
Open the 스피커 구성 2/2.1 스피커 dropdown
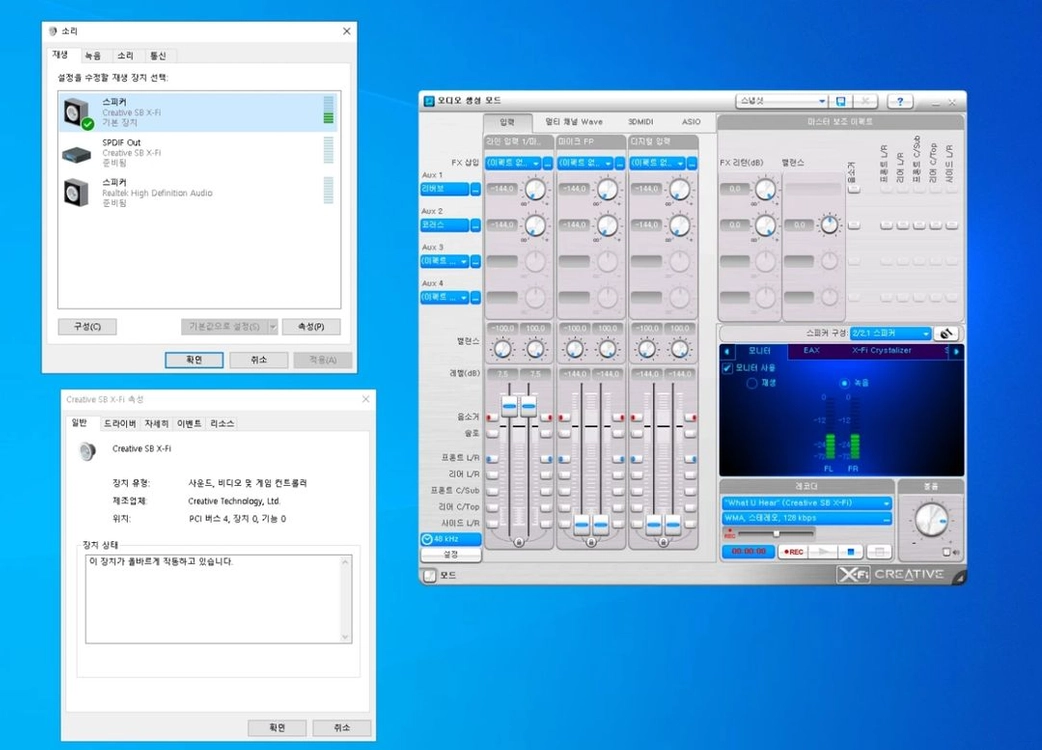click(x=890, y=333)
